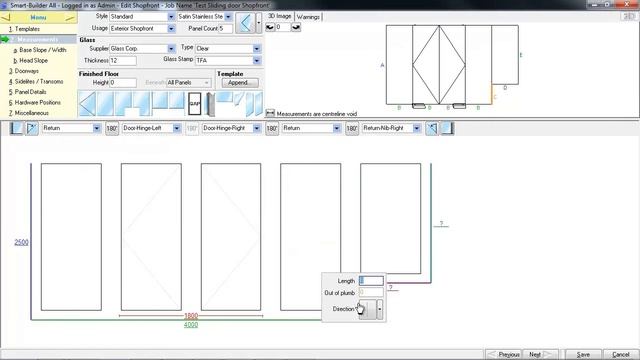Screen dimensions: 640x360
Task: Rotate the 3D image counter-clockwise
Action: tap(270, 27)
